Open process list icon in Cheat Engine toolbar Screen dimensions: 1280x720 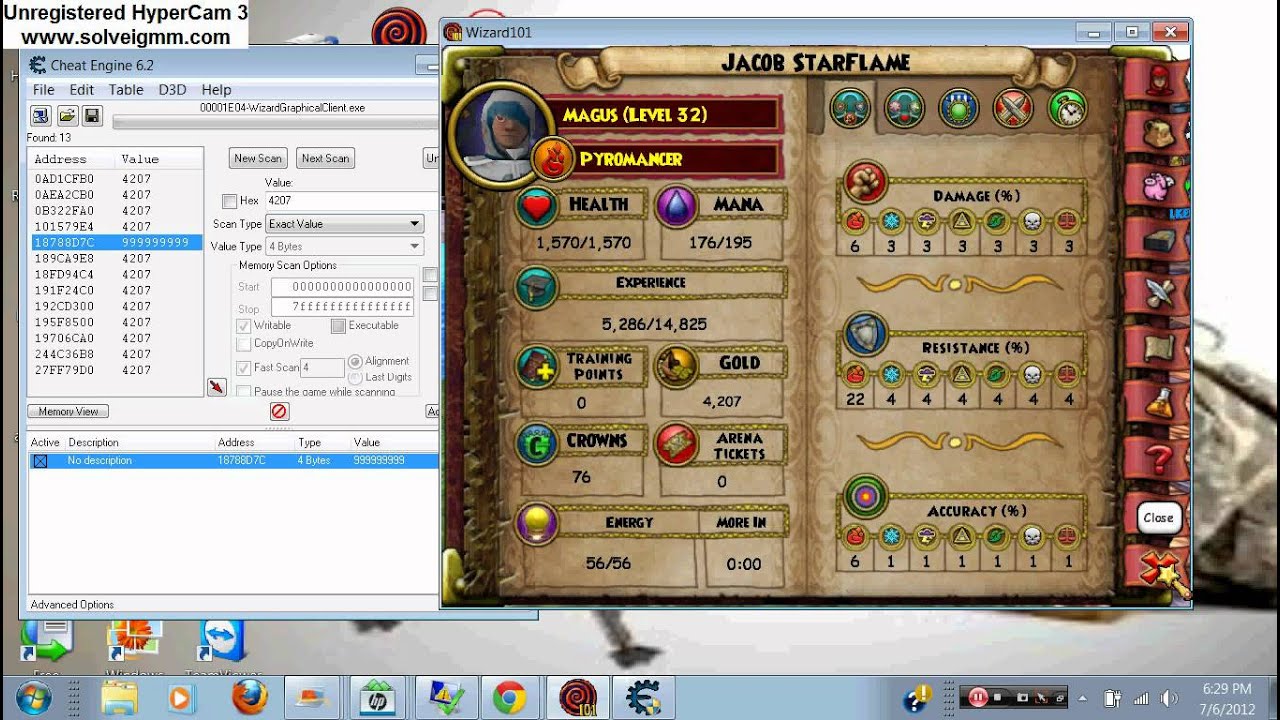(x=41, y=115)
